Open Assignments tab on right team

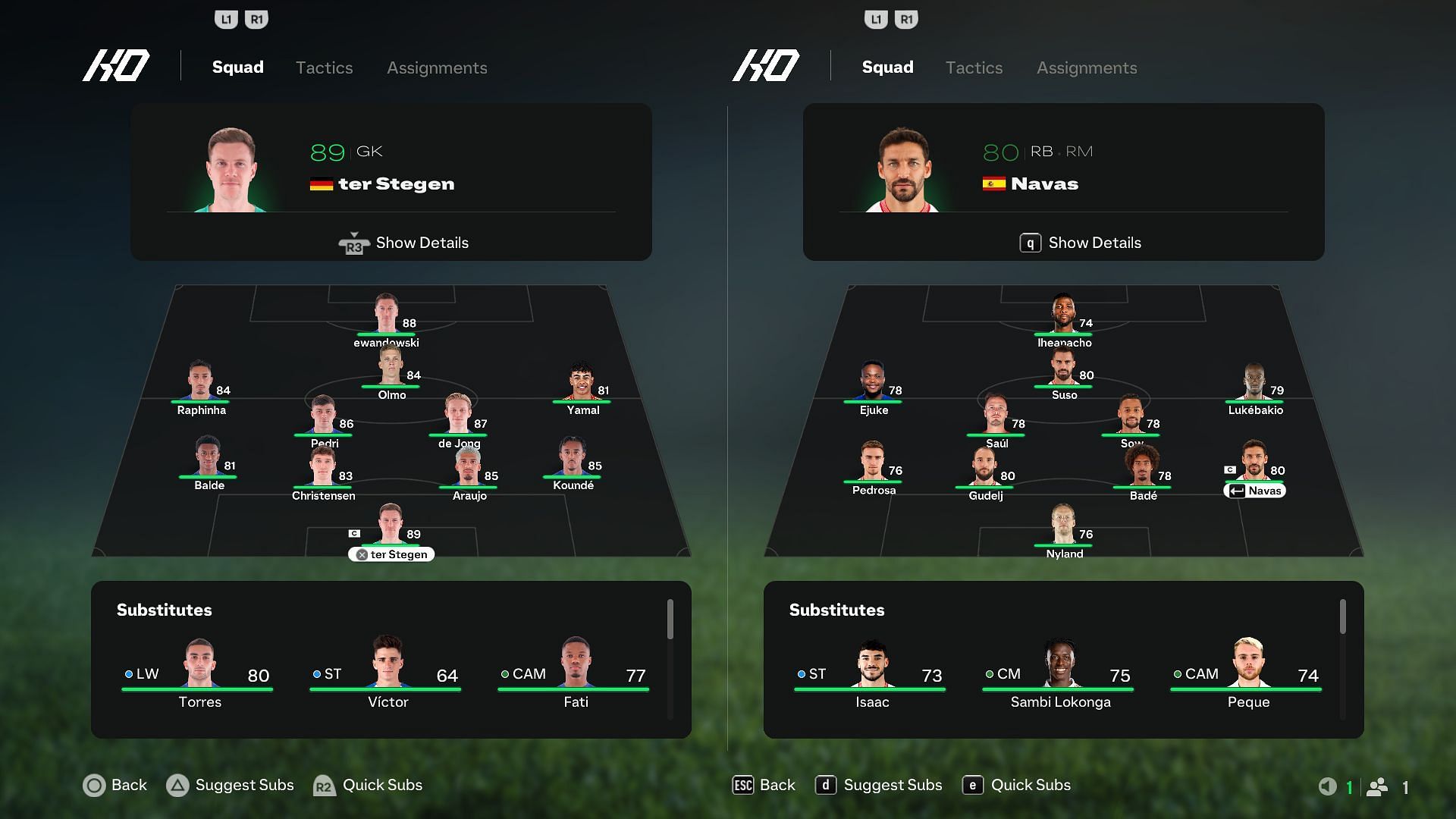[x=1087, y=67]
